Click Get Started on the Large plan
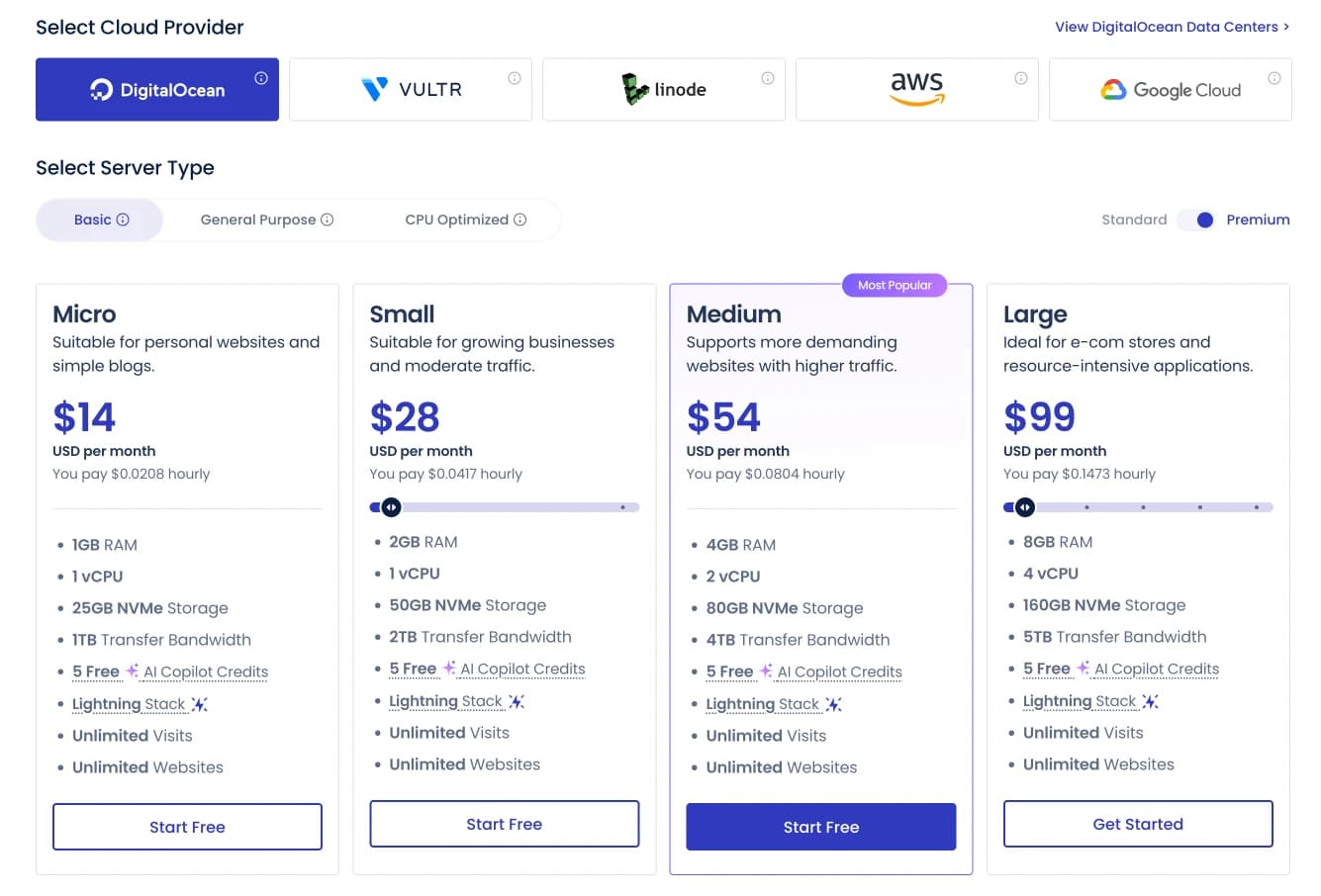The image size is (1321, 896). coord(1137,823)
